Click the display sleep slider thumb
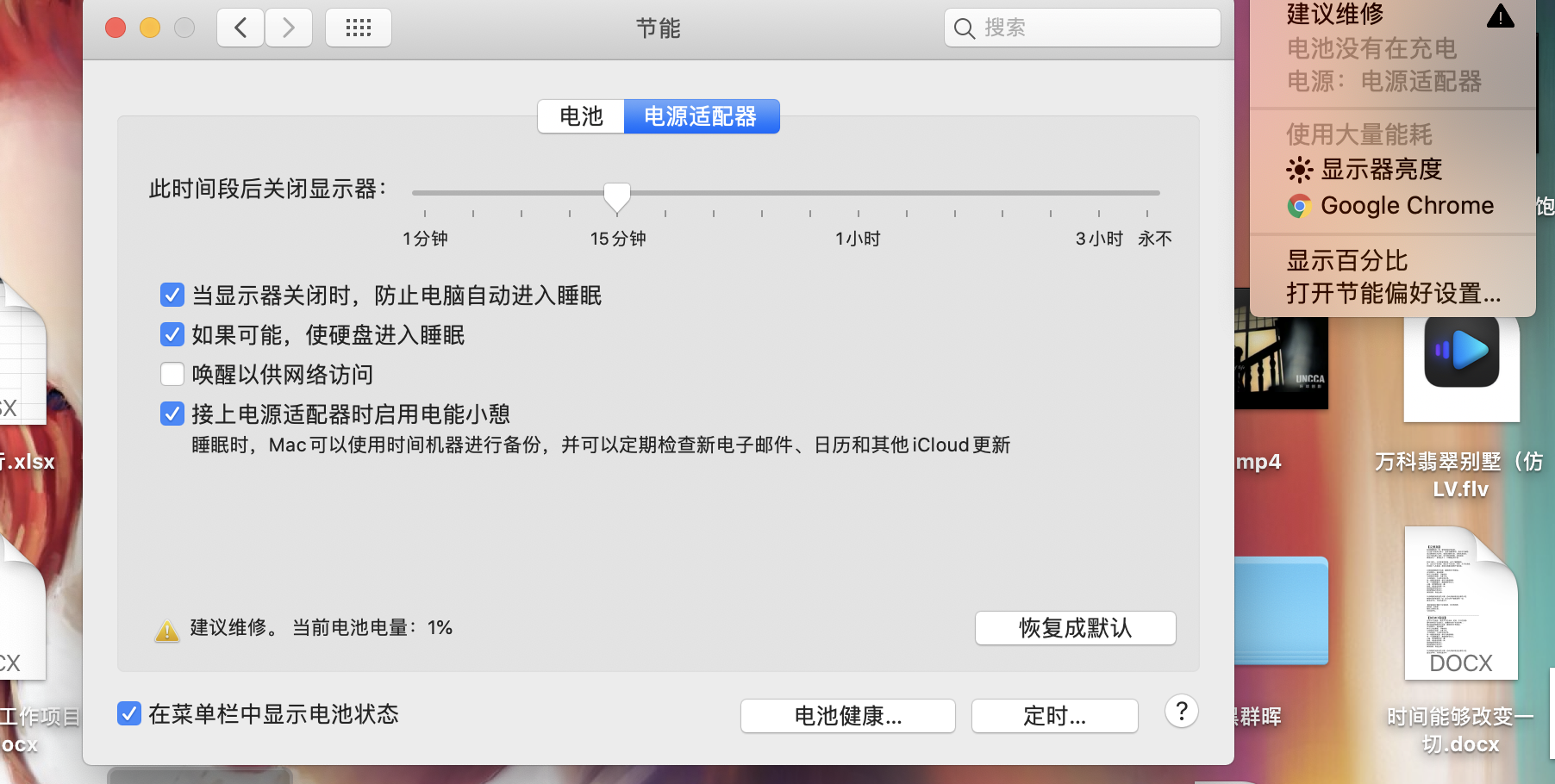The width and height of the screenshot is (1555, 784). tap(617, 197)
